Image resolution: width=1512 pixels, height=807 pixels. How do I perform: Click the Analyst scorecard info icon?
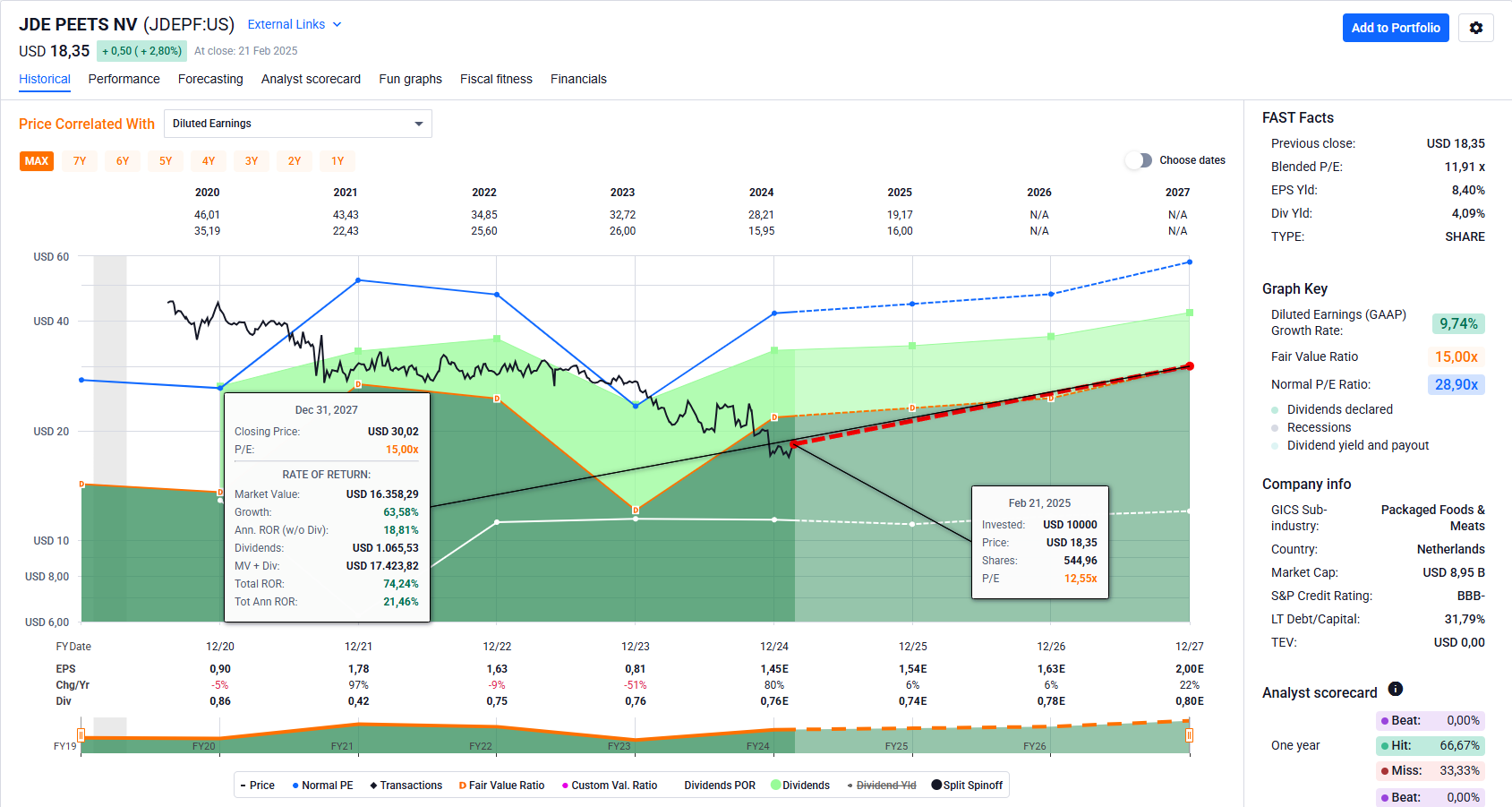click(1395, 689)
